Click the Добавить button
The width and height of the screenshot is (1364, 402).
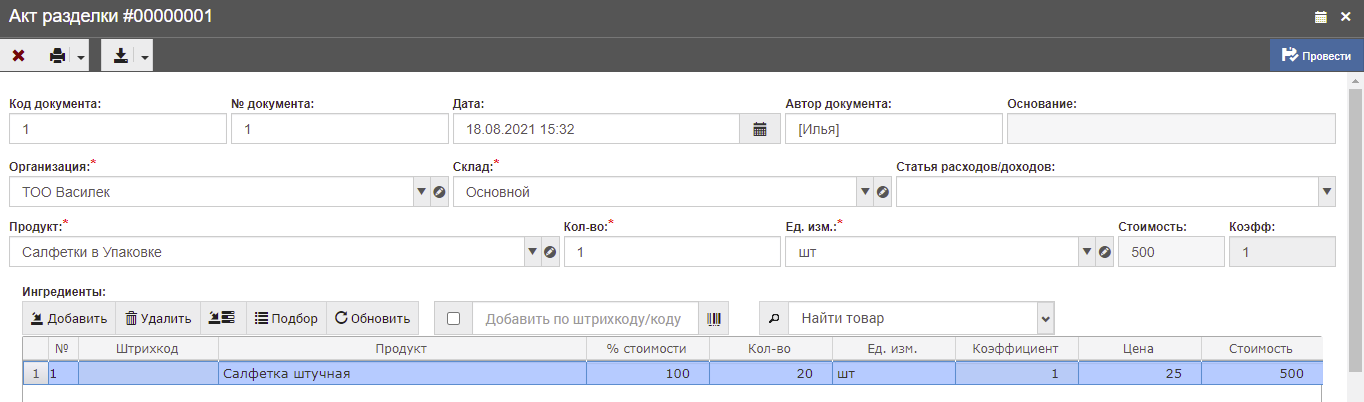(69, 319)
